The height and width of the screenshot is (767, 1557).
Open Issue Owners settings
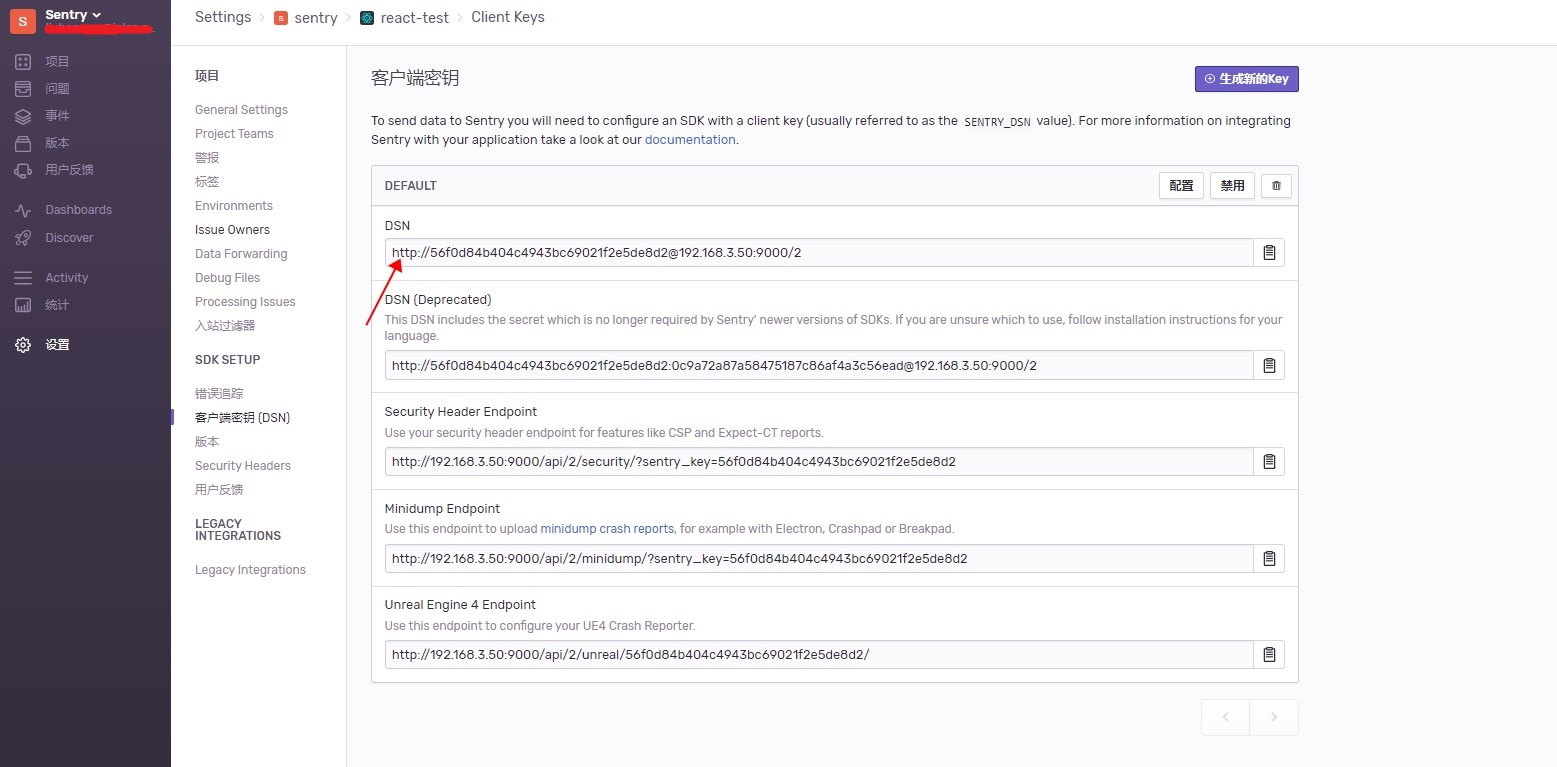pyautogui.click(x=232, y=230)
